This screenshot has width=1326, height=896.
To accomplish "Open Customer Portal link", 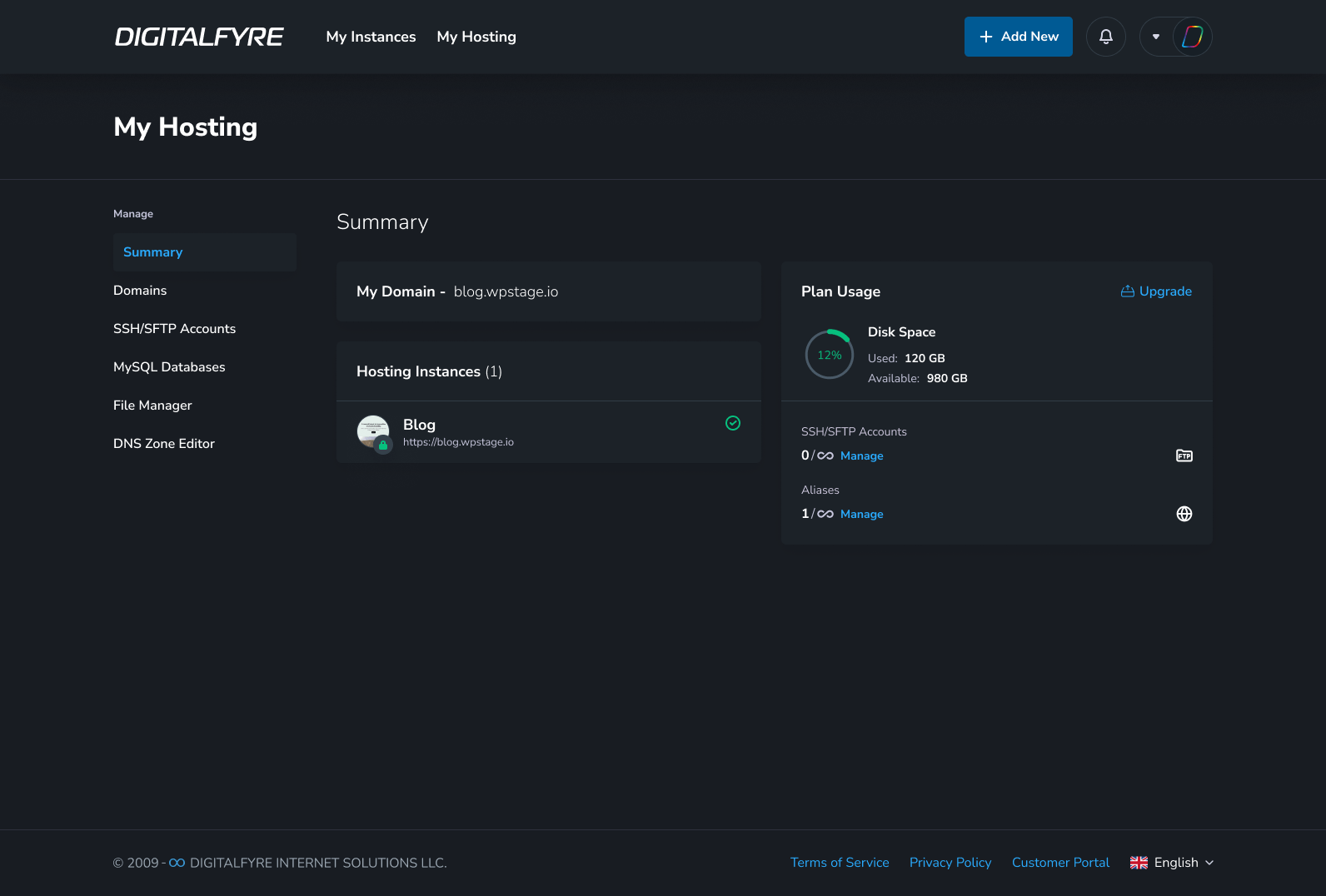I will coord(1060,863).
